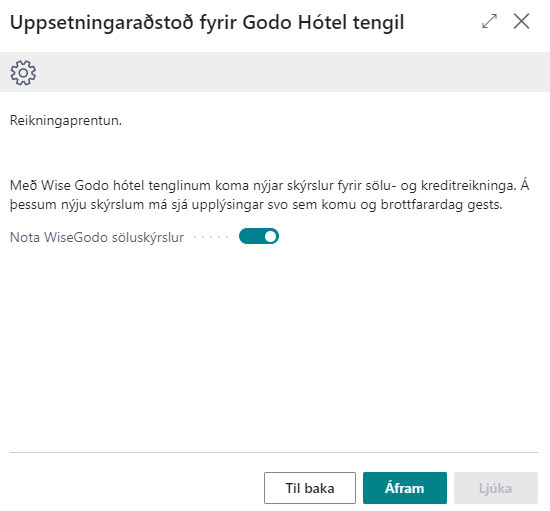Screen dimensions: 550x511
Task: Continue with the Áfram button
Action: click(405, 488)
